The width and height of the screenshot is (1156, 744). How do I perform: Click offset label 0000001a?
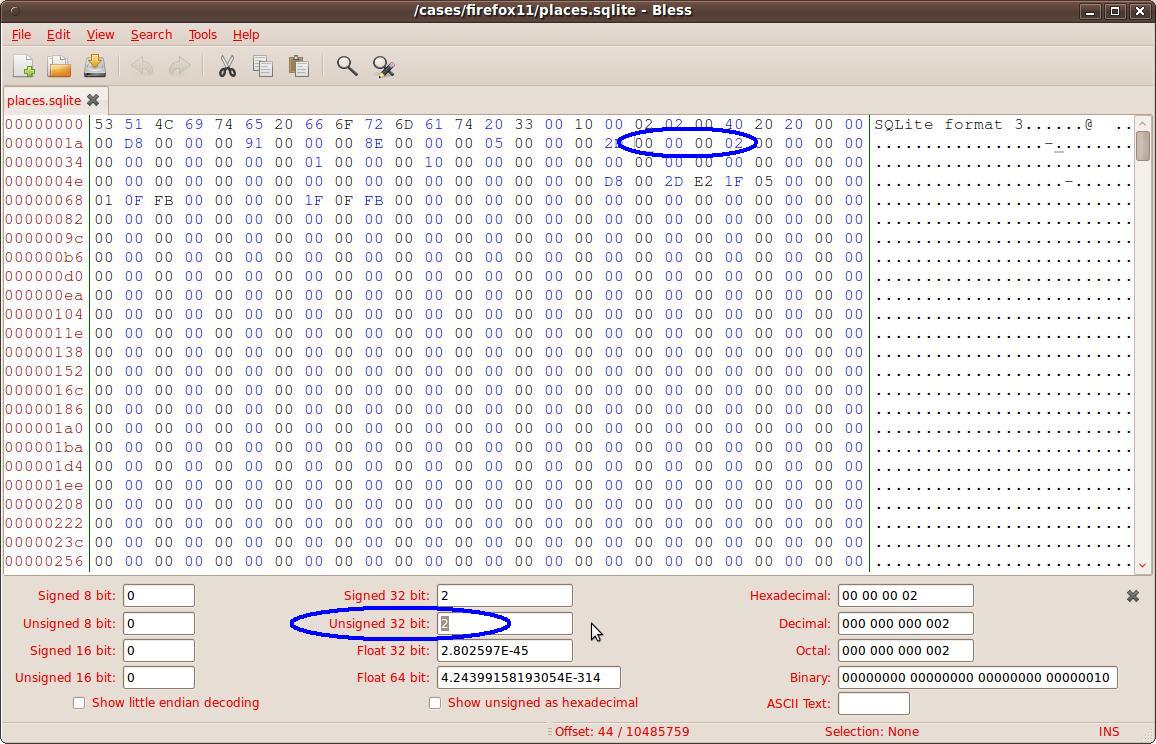tap(44, 144)
